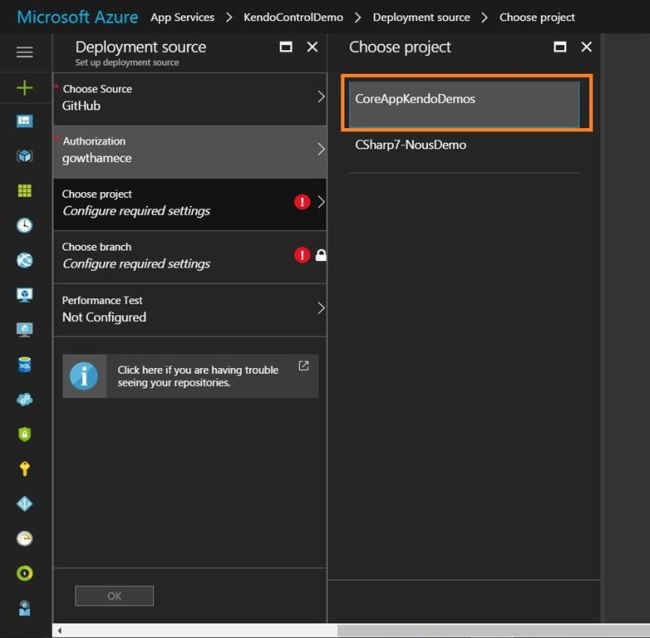Screen dimensions: 650x638
Task: Open the Resource groups cube icon
Action: 25,156
